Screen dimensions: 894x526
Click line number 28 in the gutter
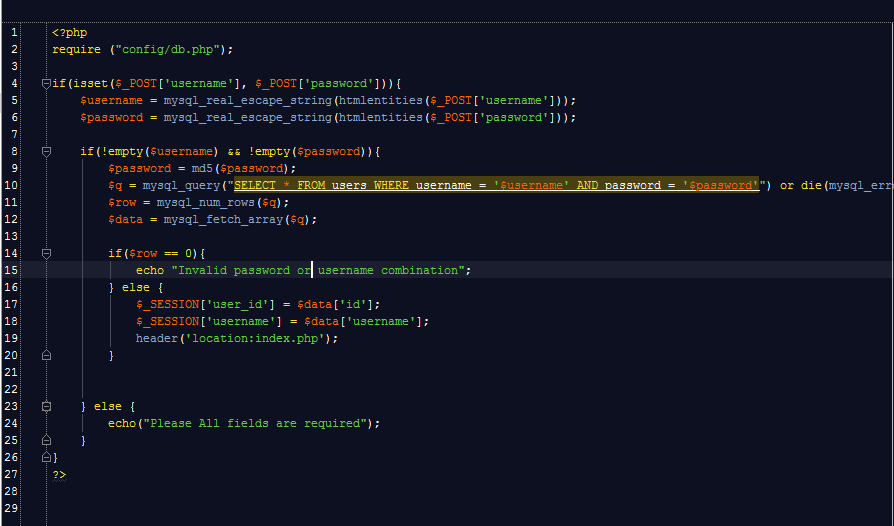11,491
